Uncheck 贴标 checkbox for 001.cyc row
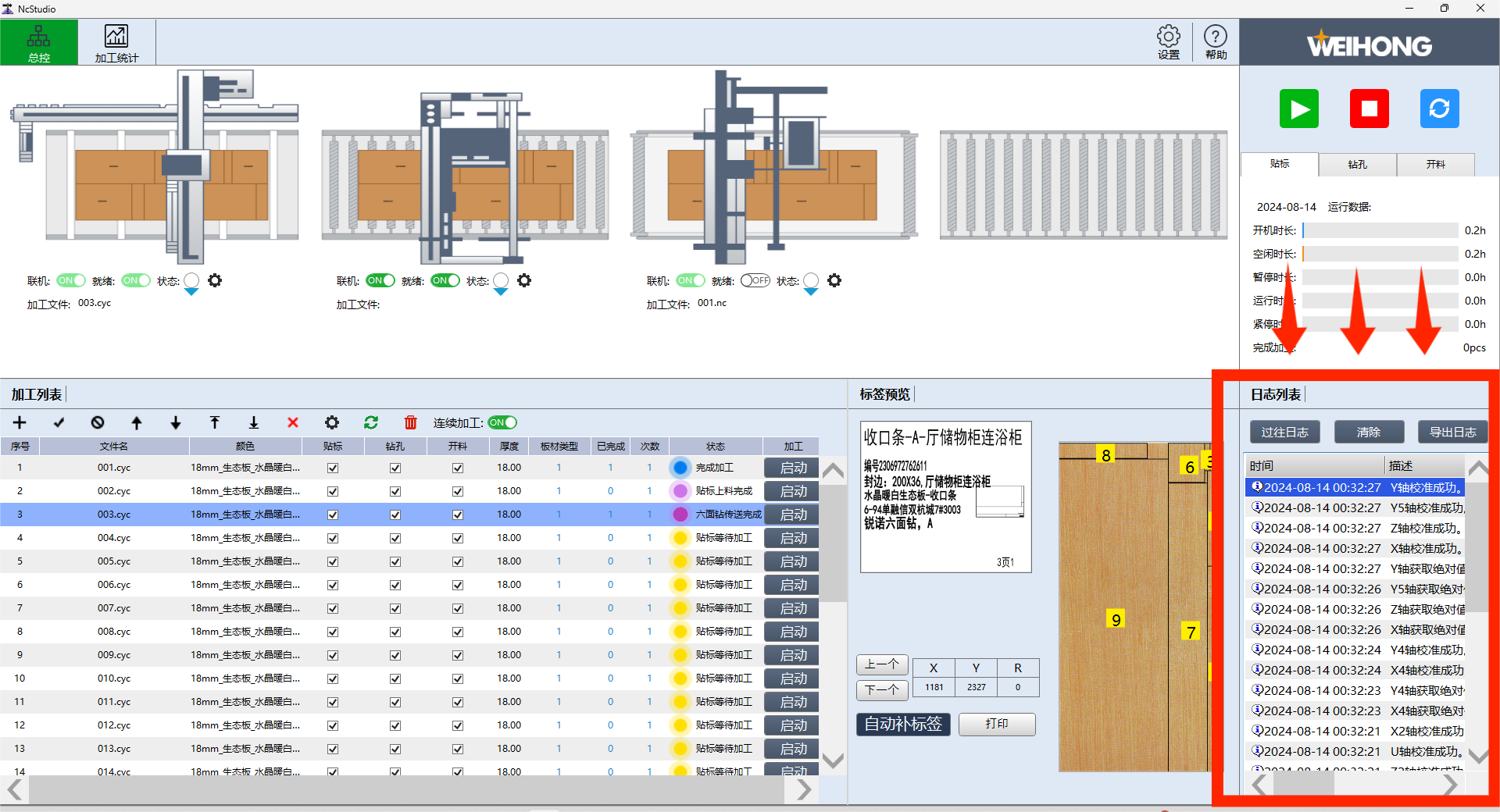 pos(333,468)
